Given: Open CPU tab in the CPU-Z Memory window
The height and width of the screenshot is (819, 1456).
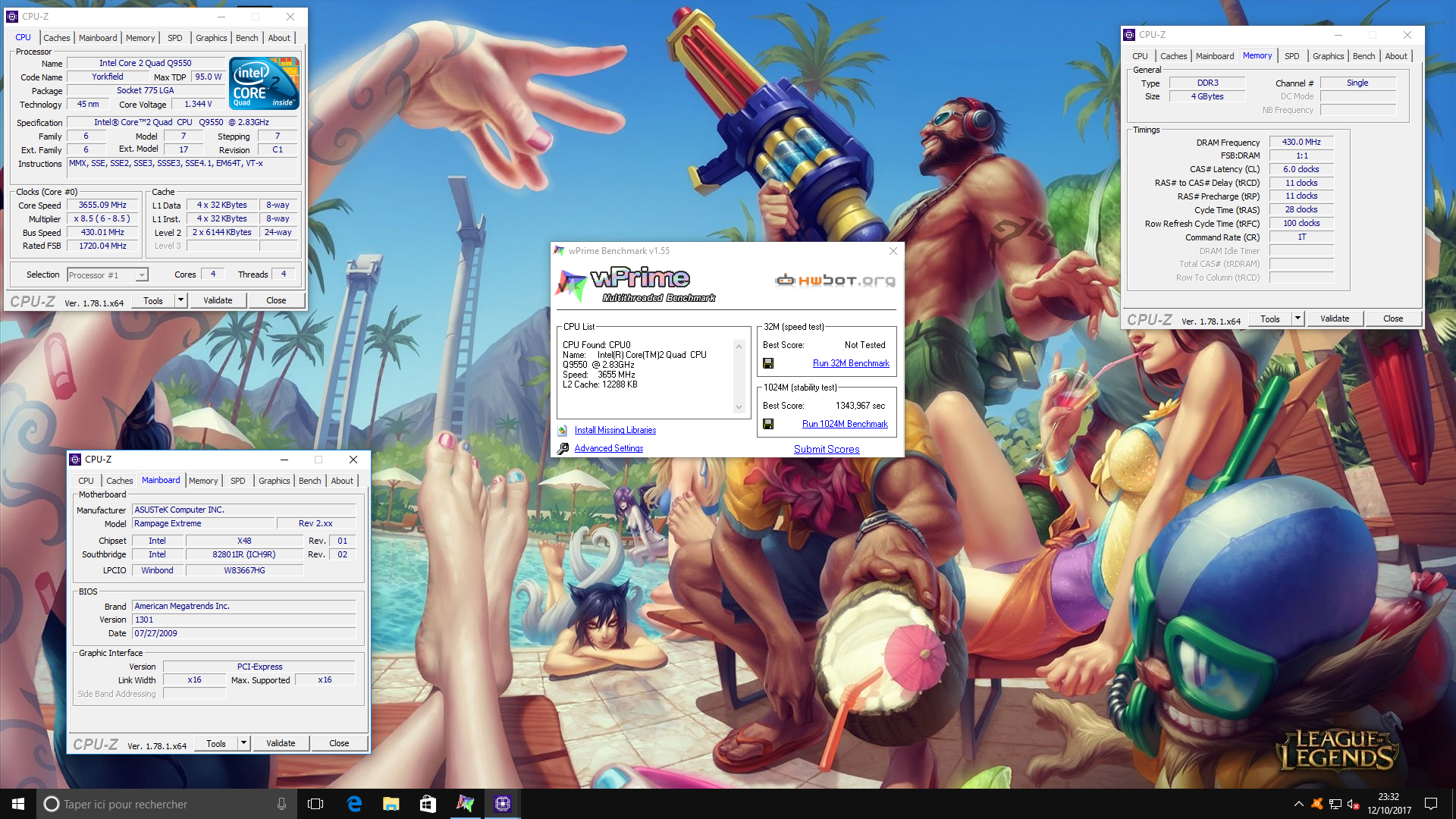Looking at the screenshot, I should pos(1140,56).
